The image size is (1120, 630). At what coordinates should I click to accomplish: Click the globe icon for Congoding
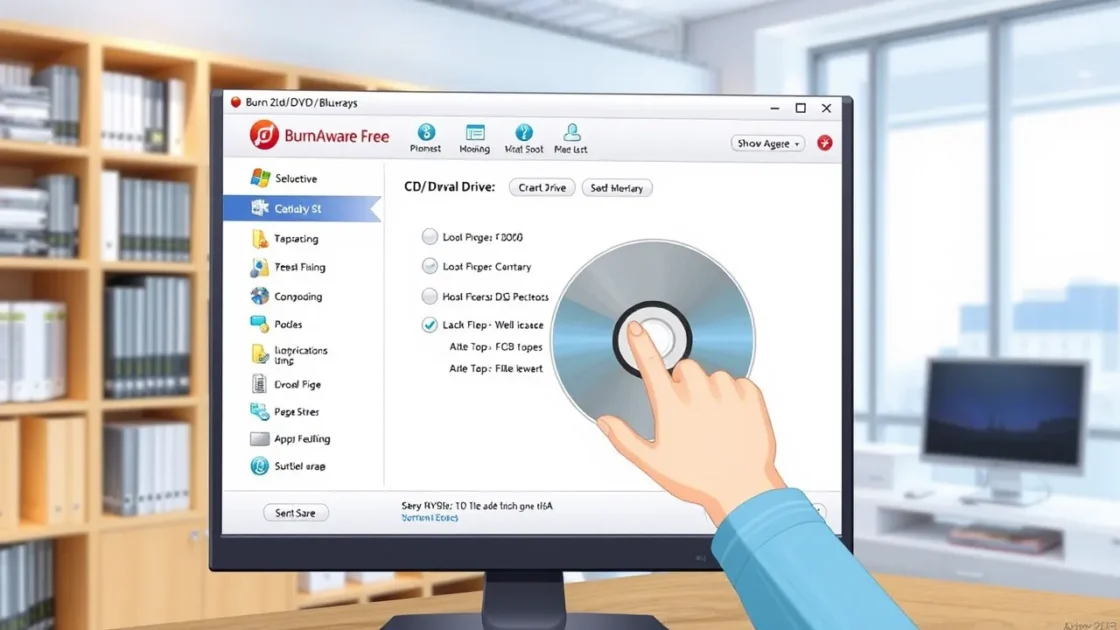click(260, 296)
